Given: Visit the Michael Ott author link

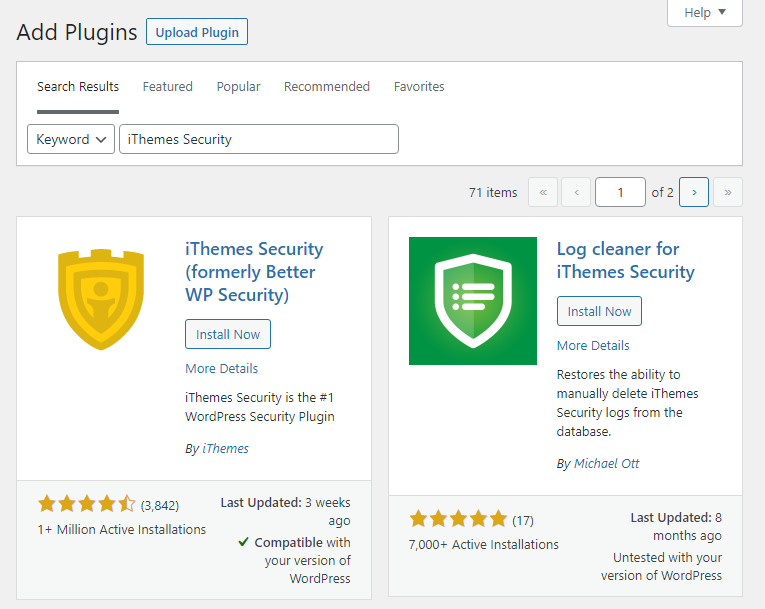Looking at the screenshot, I should tap(606, 464).
